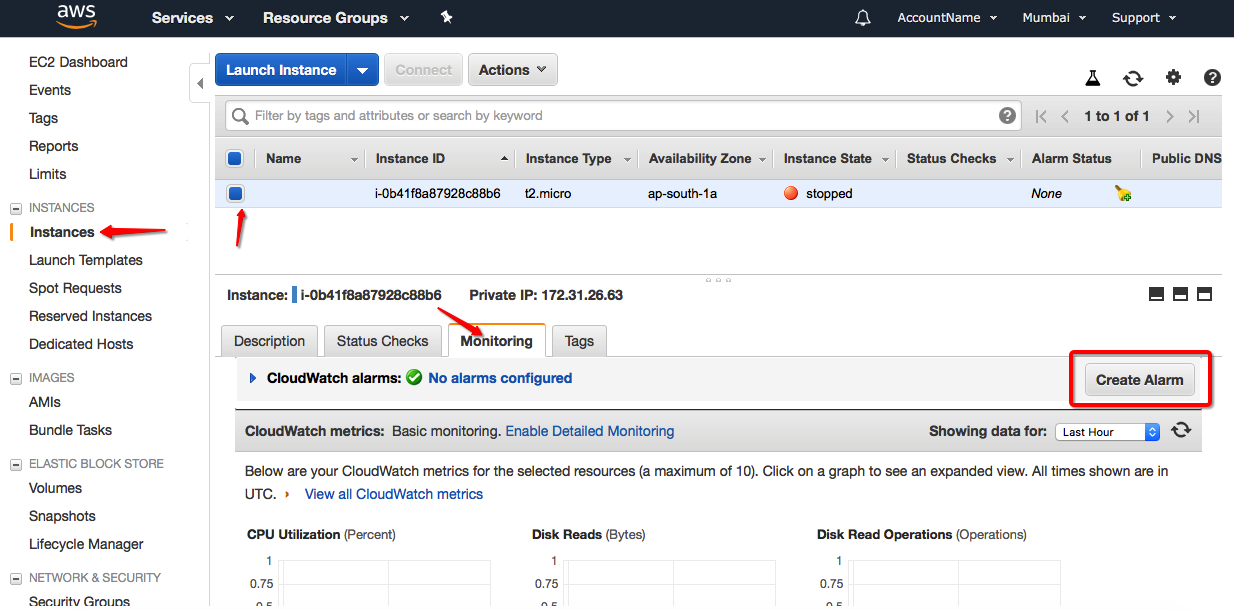Click the AWS logo home icon
The width and height of the screenshot is (1234, 610).
point(76,17)
